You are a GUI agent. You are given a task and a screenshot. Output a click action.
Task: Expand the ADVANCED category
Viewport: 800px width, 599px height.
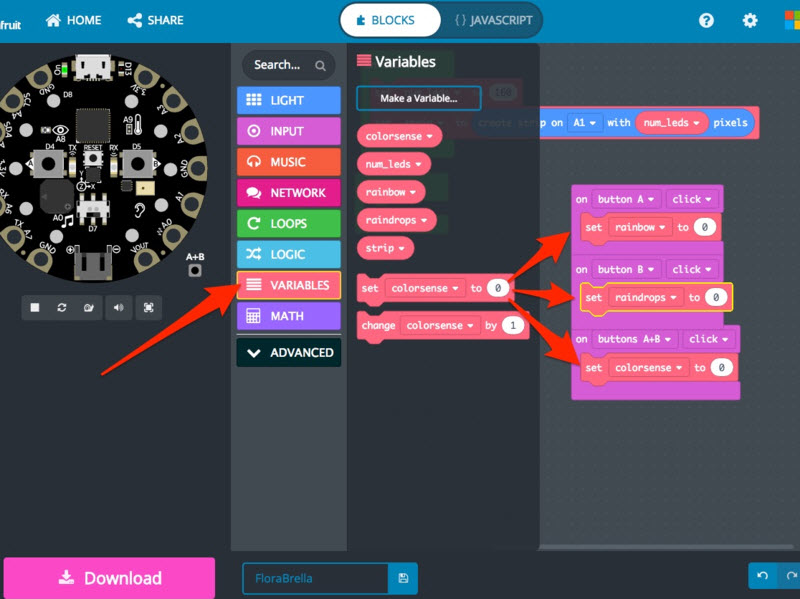pyautogui.click(x=288, y=352)
